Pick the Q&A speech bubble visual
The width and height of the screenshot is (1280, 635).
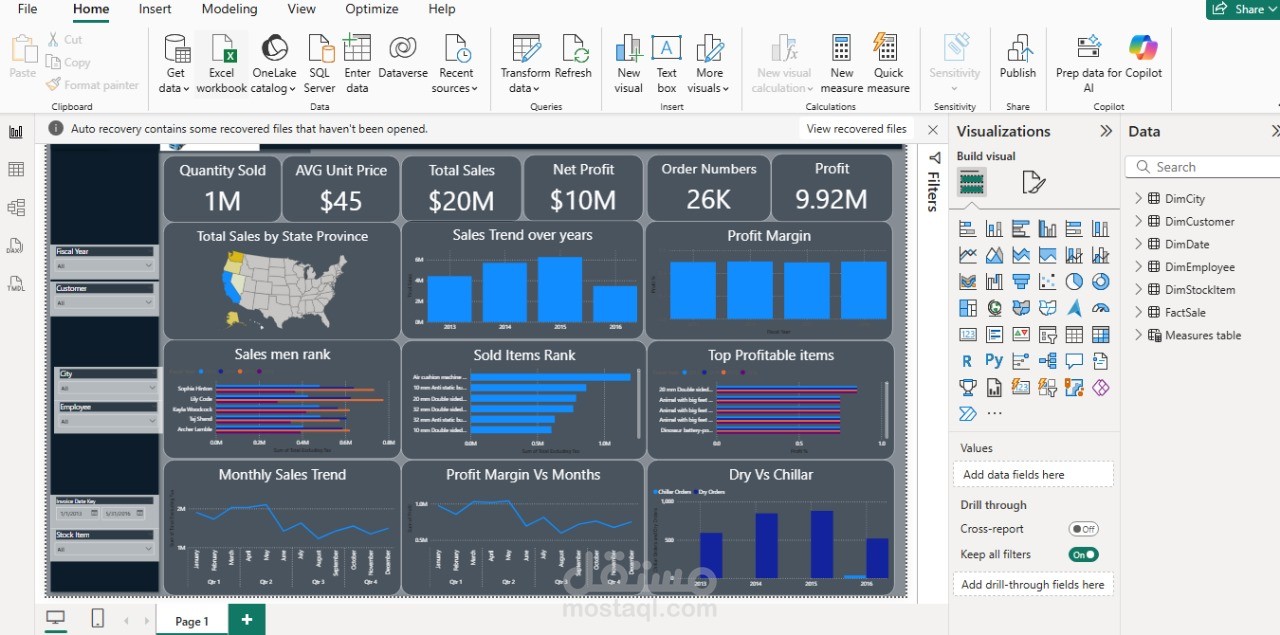tap(1074, 361)
